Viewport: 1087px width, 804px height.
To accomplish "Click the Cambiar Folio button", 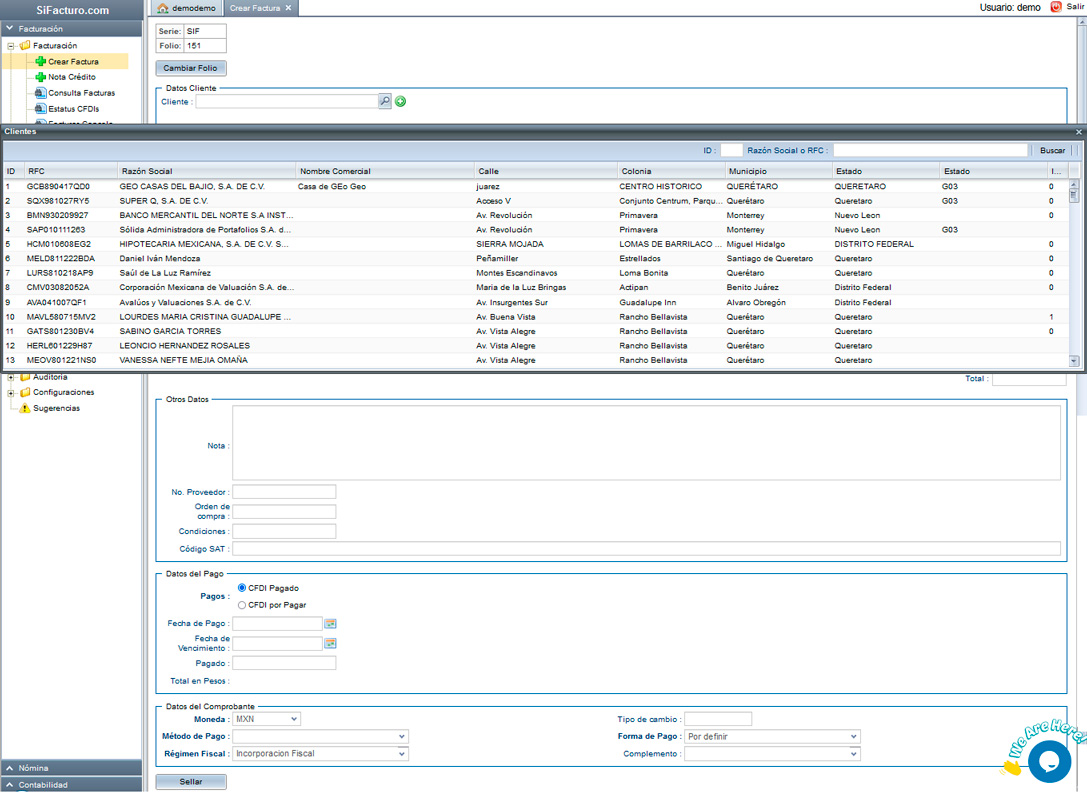I will [x=191, y=68].
